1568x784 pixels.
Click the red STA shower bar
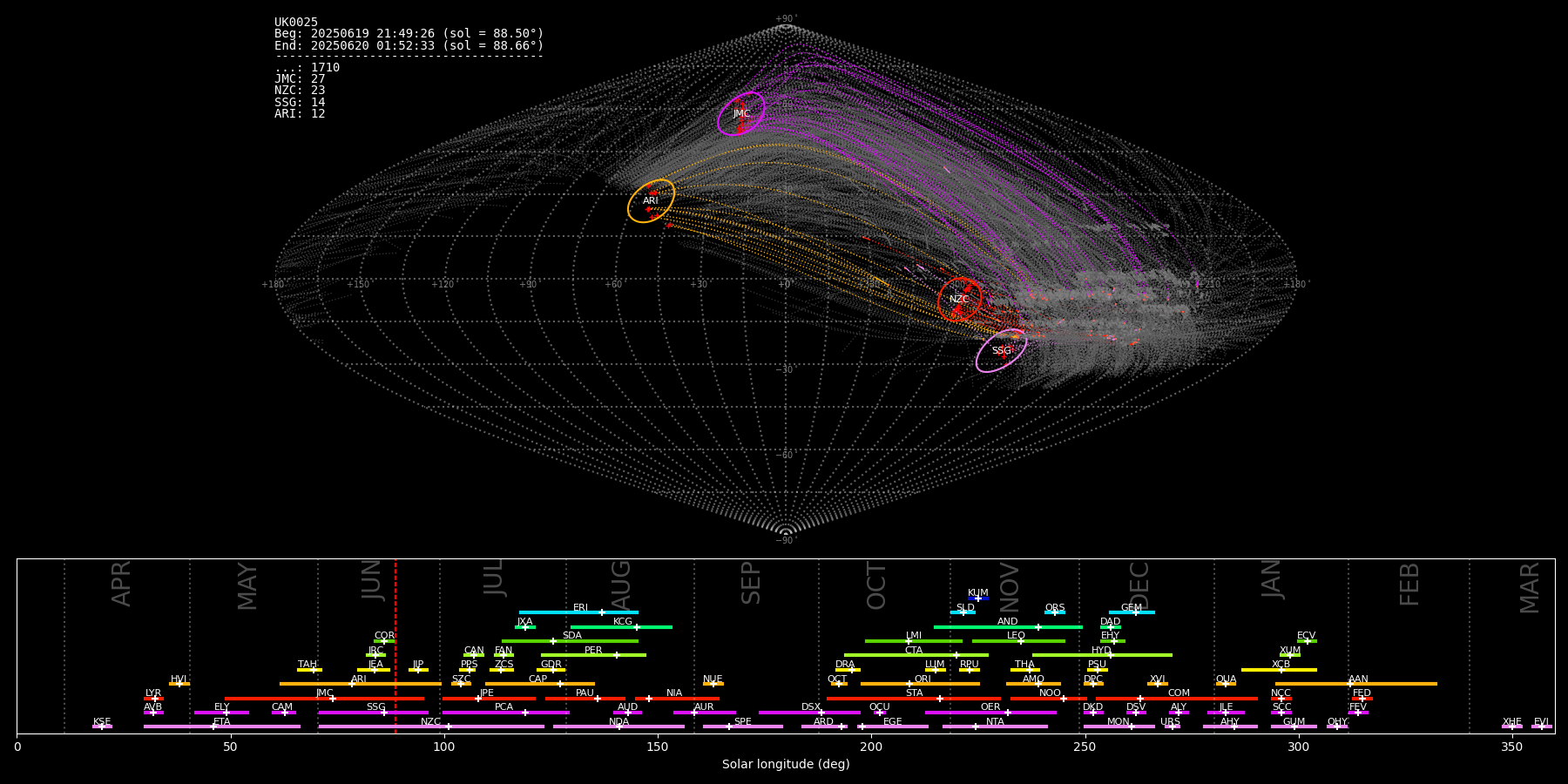914,699
